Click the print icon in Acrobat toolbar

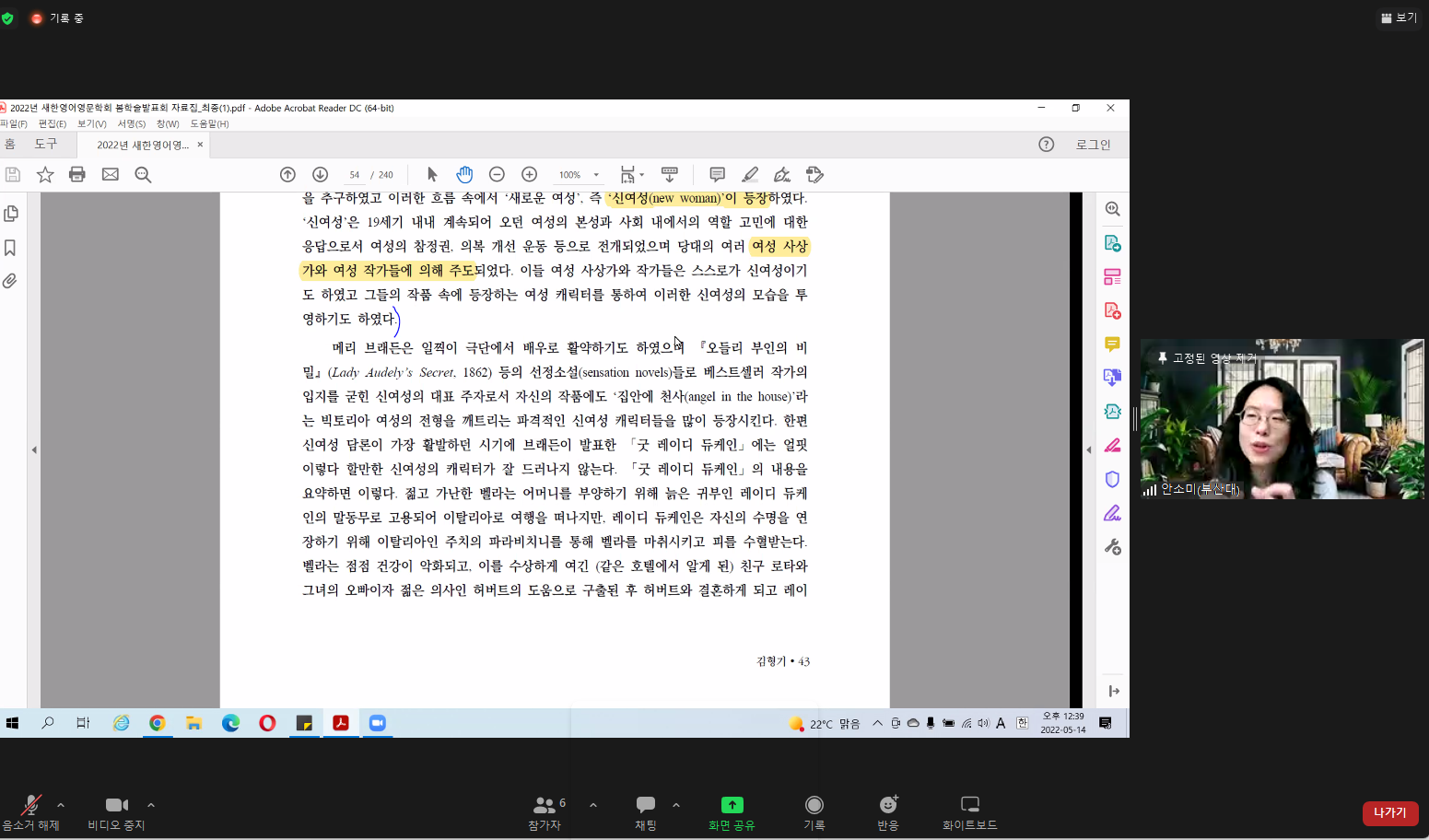pos(77,175)
